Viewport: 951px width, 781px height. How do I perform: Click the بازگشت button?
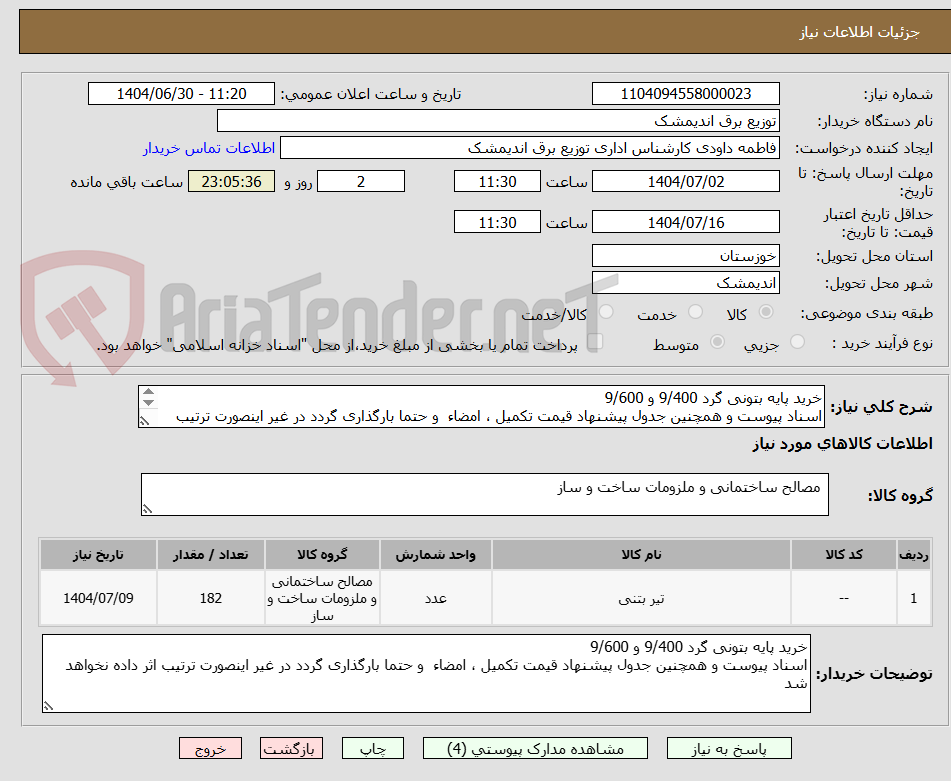point(291,747)
